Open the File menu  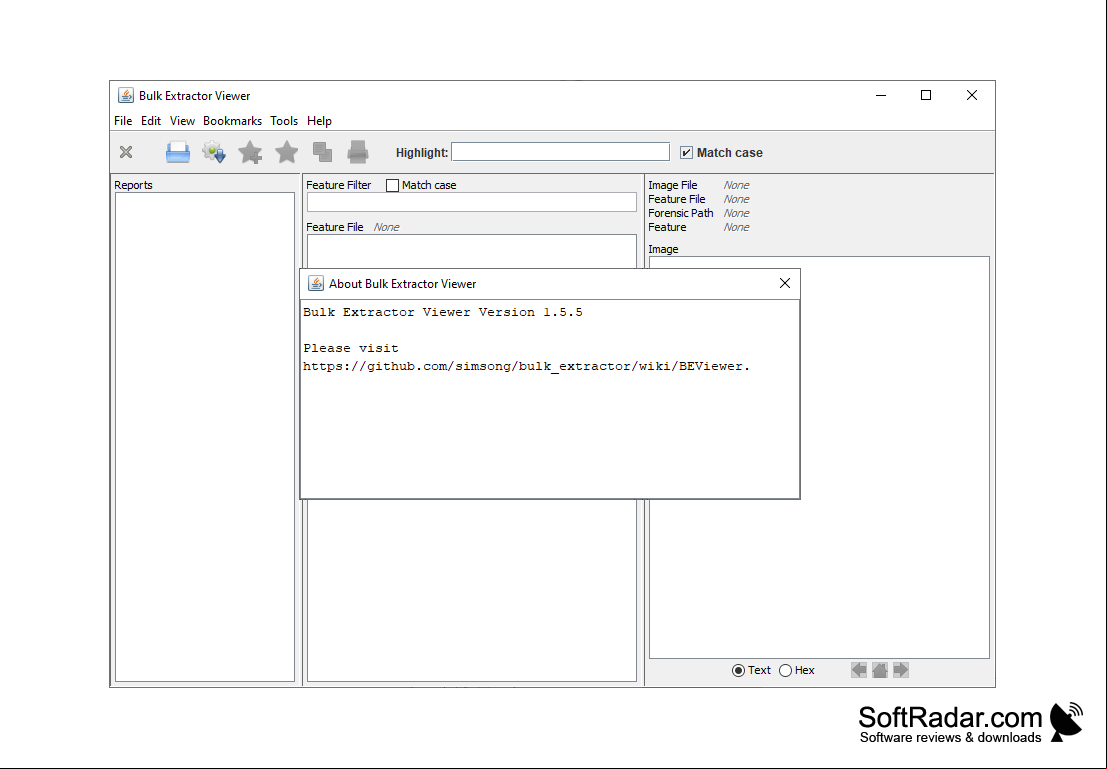pyautogui.click(x=123, y=121)
